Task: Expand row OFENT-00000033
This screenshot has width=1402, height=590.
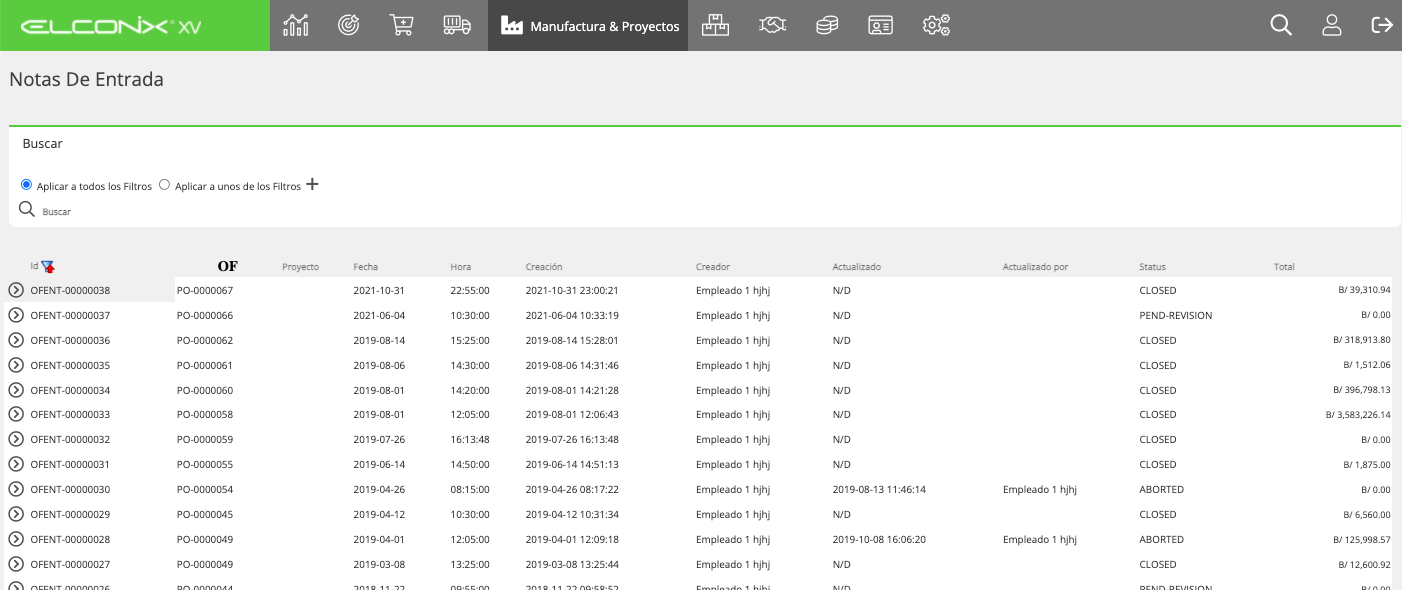Action: (16, 414)
